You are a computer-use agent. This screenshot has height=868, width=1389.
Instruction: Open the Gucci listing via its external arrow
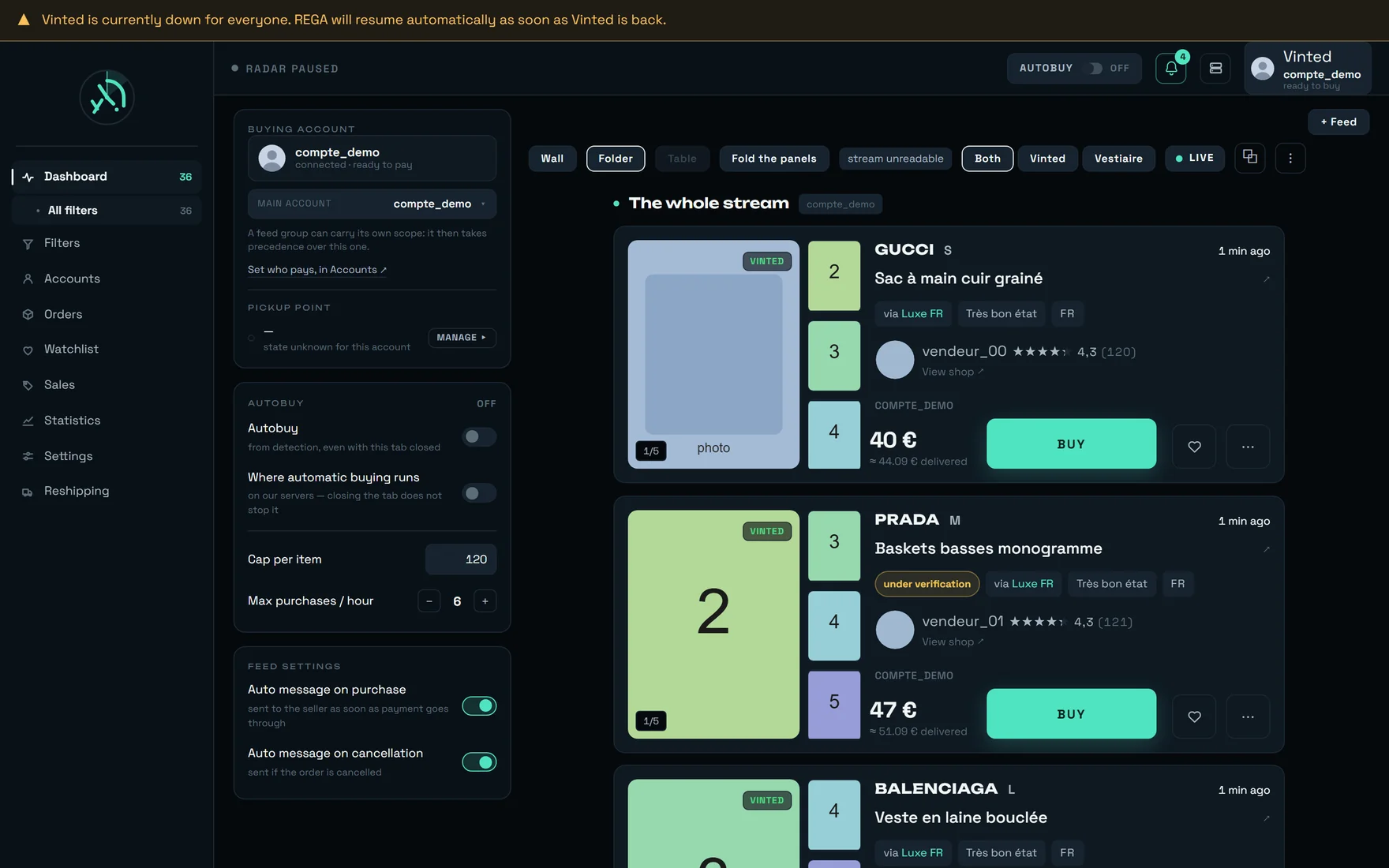(x=1267, y=279)
